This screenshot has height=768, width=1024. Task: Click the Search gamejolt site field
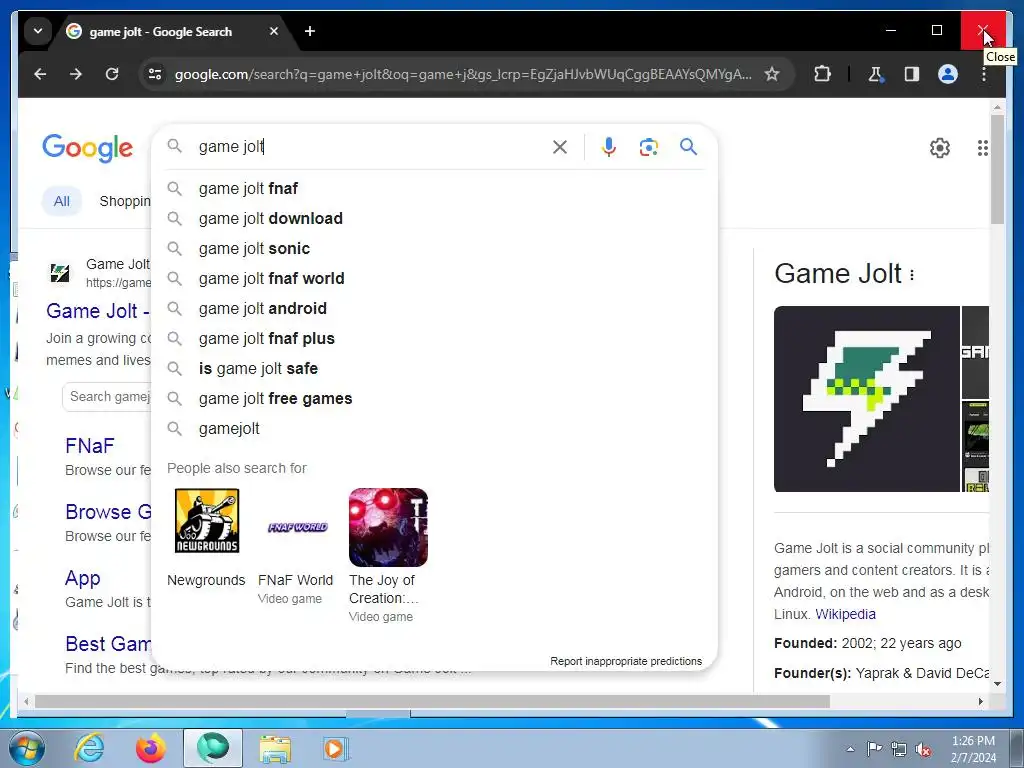(x=107, y=397)
